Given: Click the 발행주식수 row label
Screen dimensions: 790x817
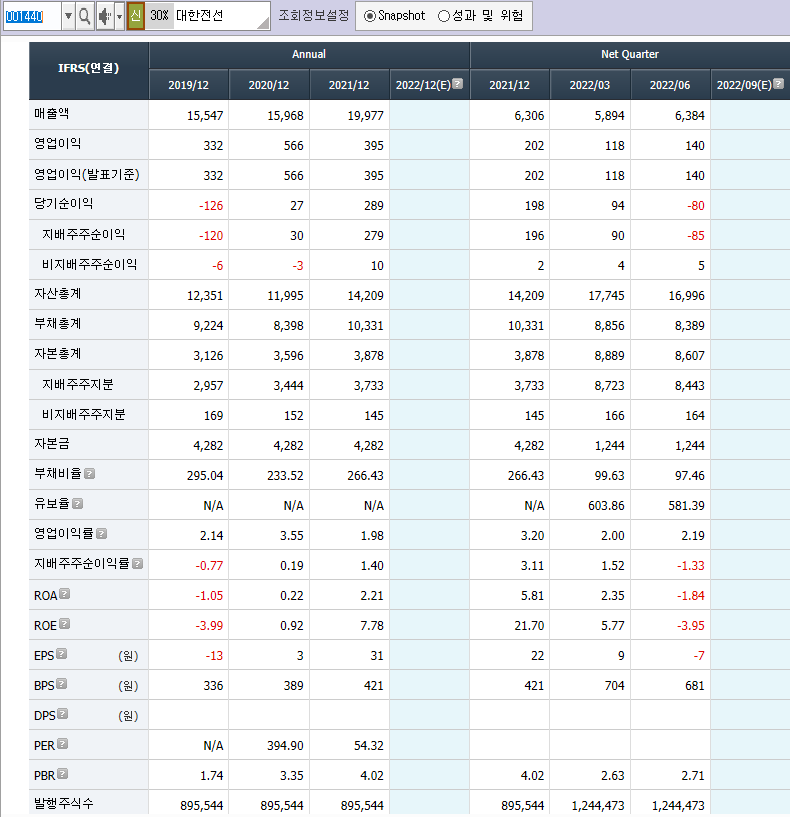Looking at the screenshot, I should click(64, 803).
